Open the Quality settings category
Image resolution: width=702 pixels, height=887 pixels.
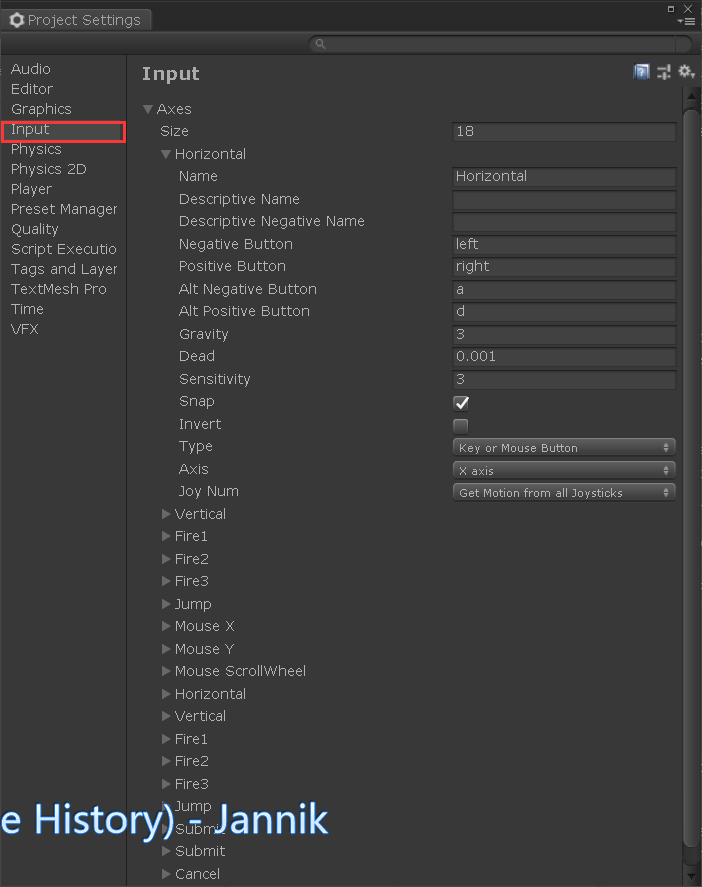pyautogui.click(x=35, y=229)
